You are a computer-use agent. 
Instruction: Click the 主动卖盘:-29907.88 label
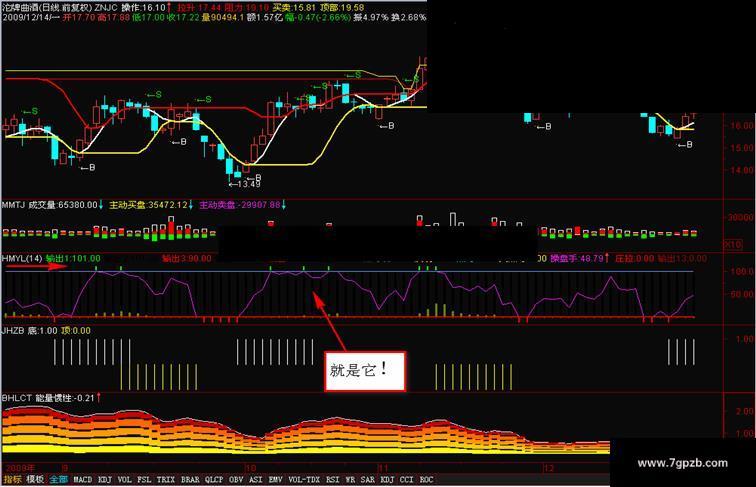click(x=240, y=205)
